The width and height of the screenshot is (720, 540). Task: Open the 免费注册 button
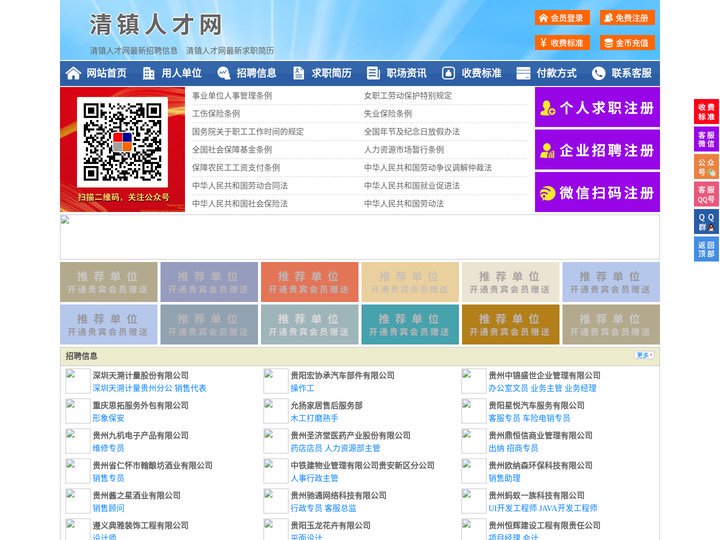627,18
